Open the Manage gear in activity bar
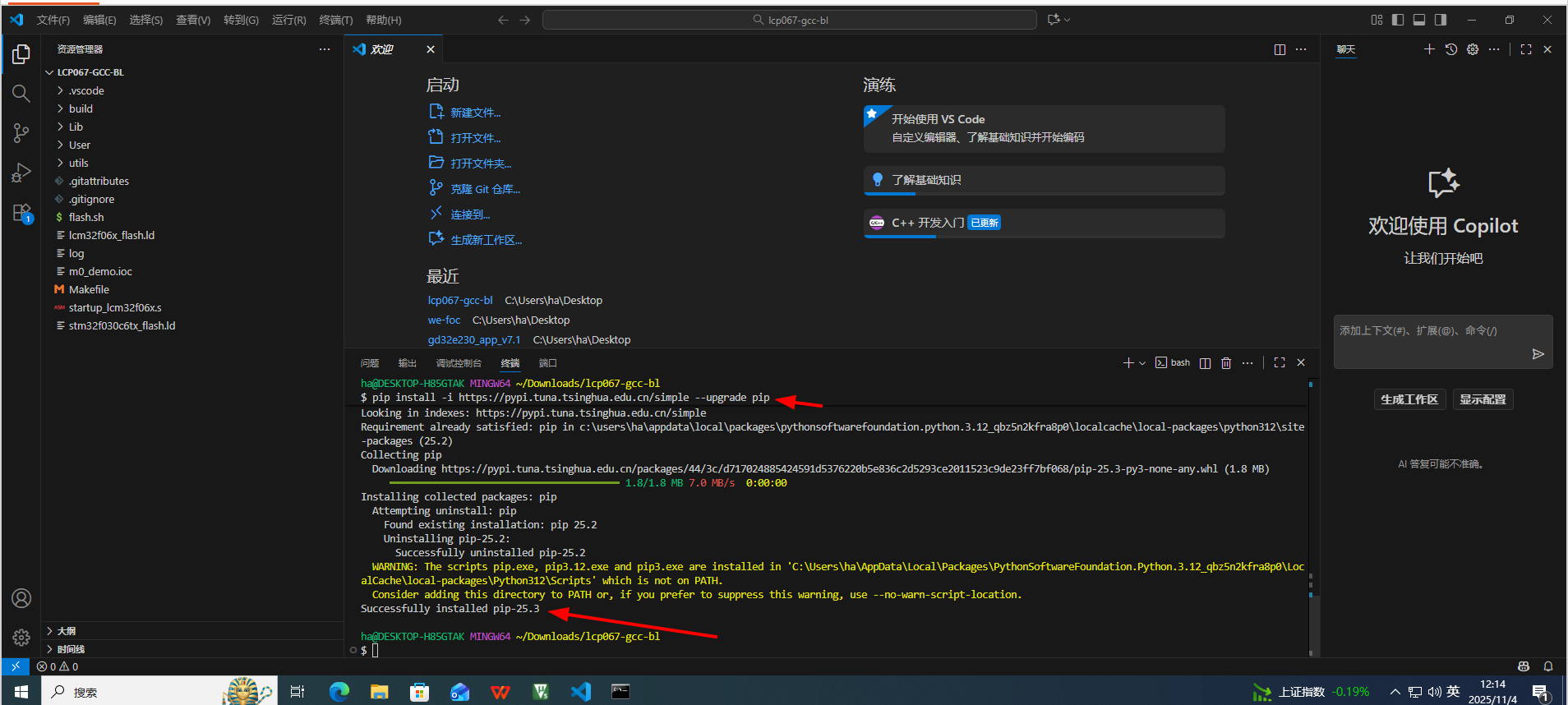This screenshot has height=705, width=1568. coord(21,638)
